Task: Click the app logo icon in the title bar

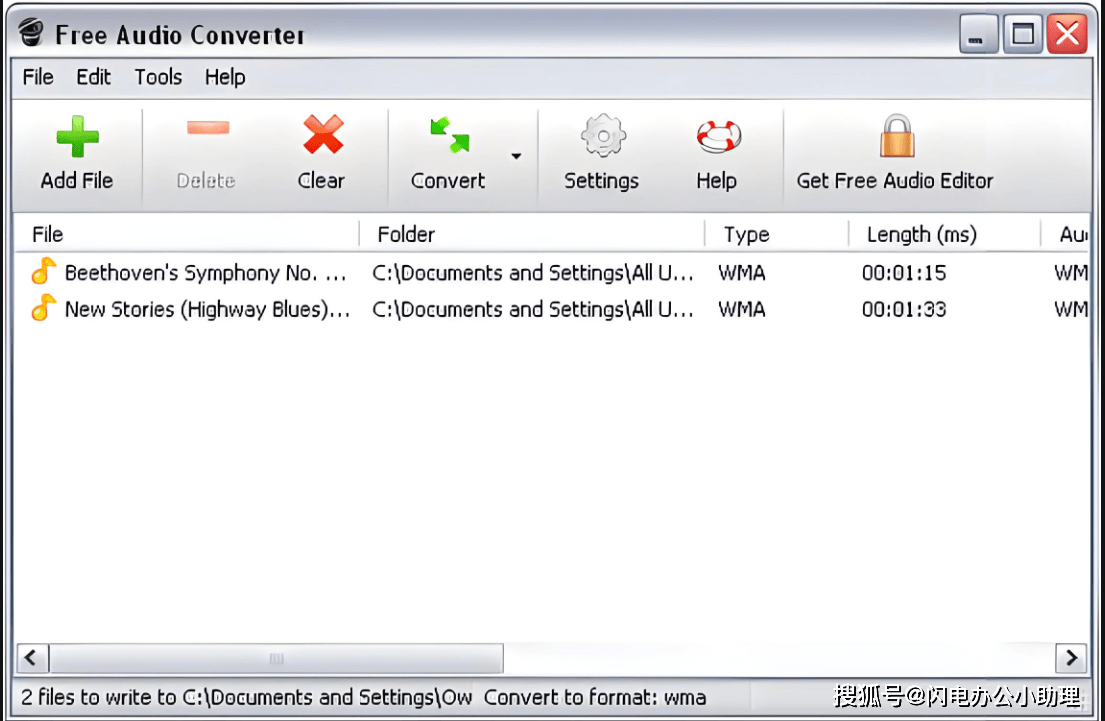Action: tap(31, 32)
